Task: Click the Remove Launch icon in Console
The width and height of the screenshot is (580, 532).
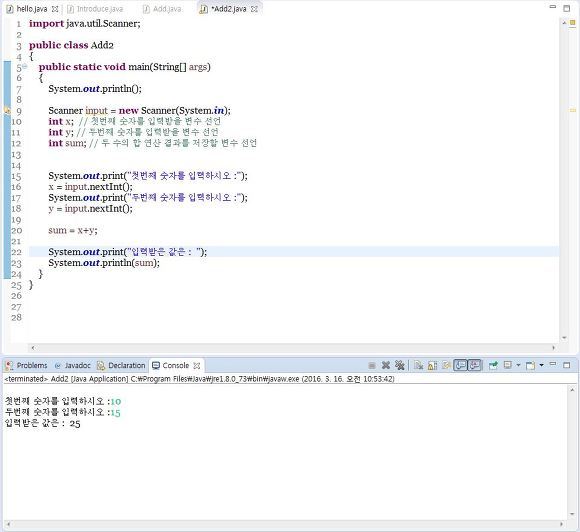Action: pyautogui.click(x=386, y=366)
